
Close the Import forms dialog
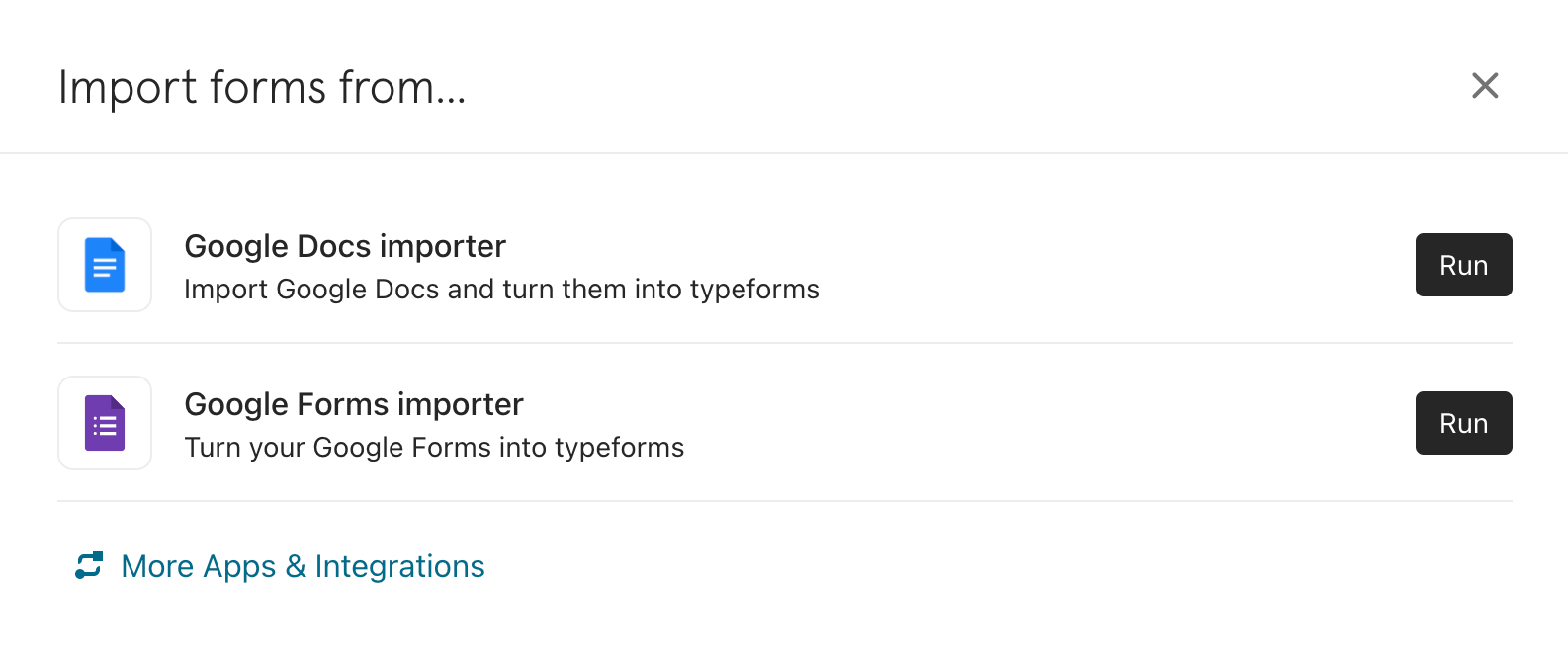[x=1485, y=86]
